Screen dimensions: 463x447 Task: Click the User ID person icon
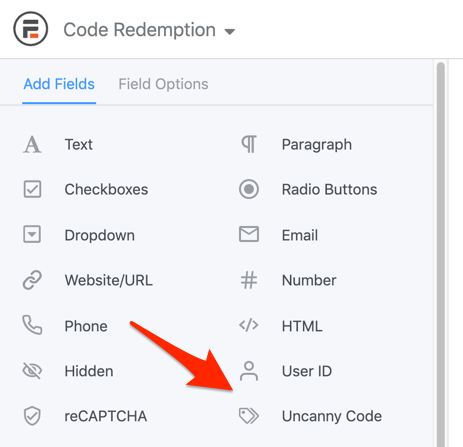coord(249,371)
